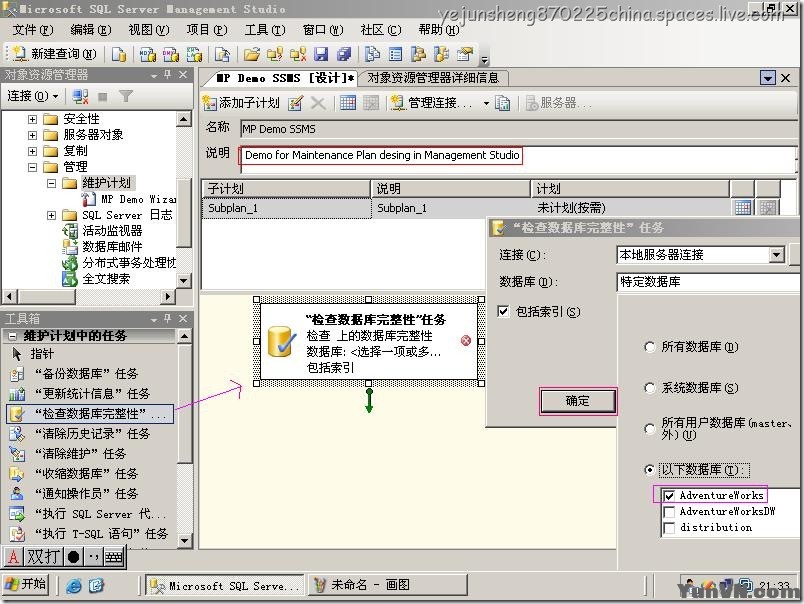
Task: Open the Edit (编辑) menu
Action: [x=91, y=30]
